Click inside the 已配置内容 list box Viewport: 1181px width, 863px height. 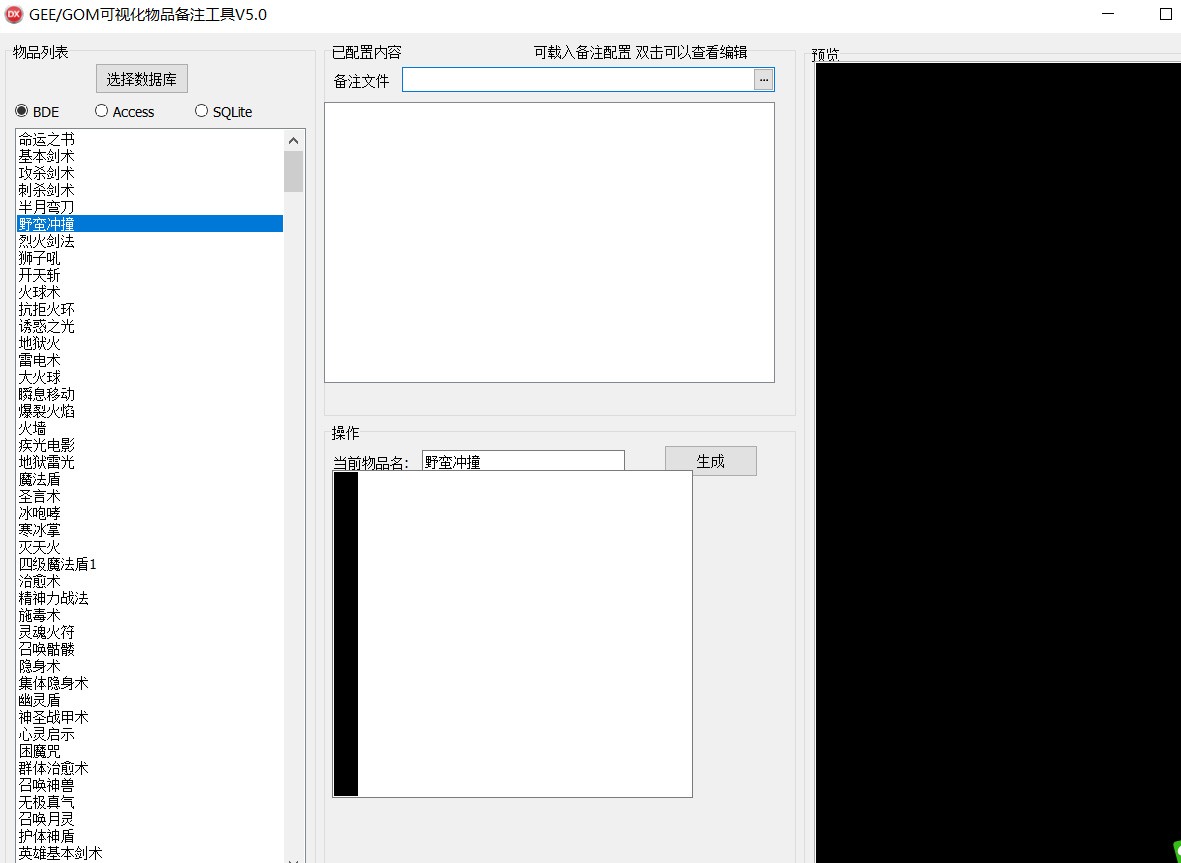pos(549,242)
